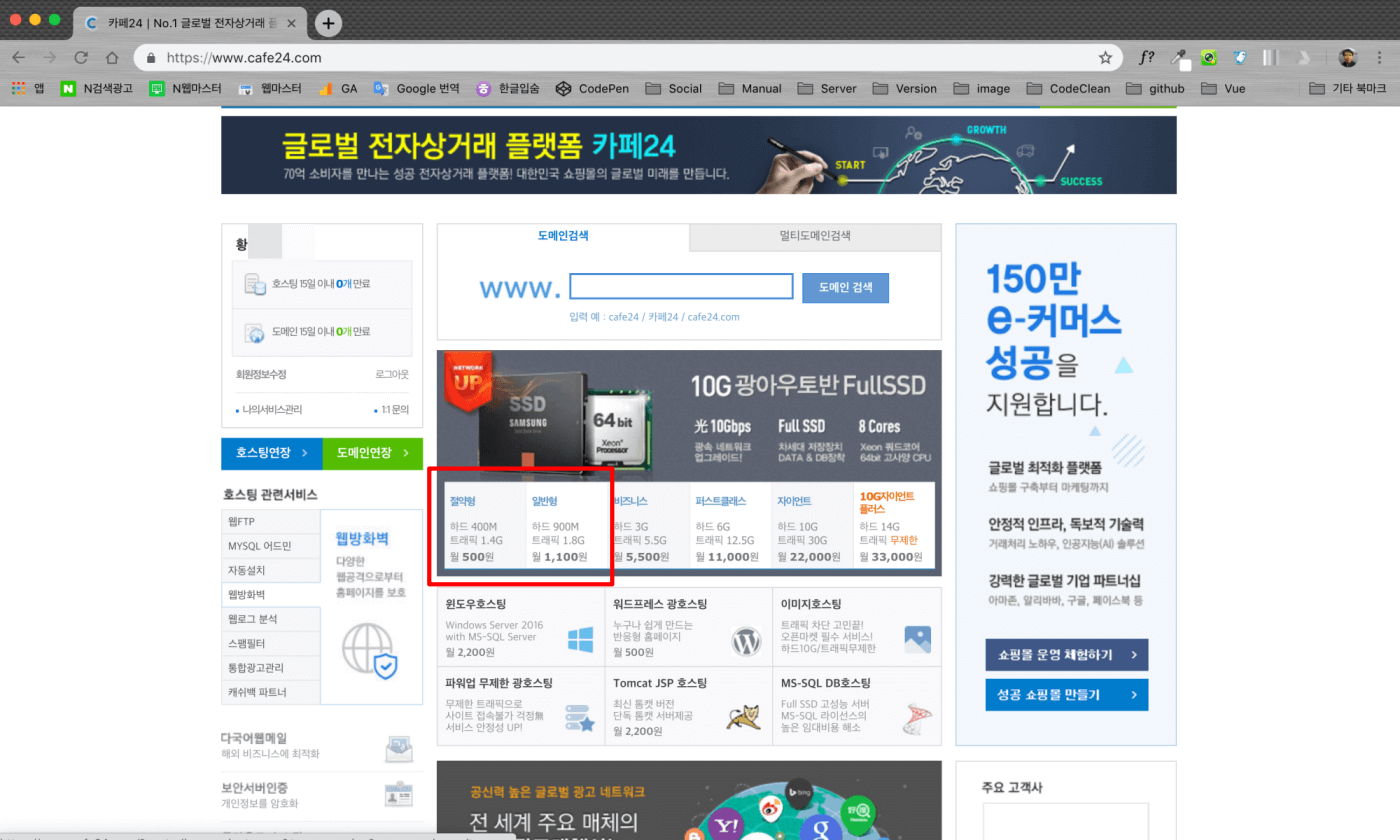
Task: Click the 성공 쇼핑몰 만들기 button
Action: [1066, 694]
